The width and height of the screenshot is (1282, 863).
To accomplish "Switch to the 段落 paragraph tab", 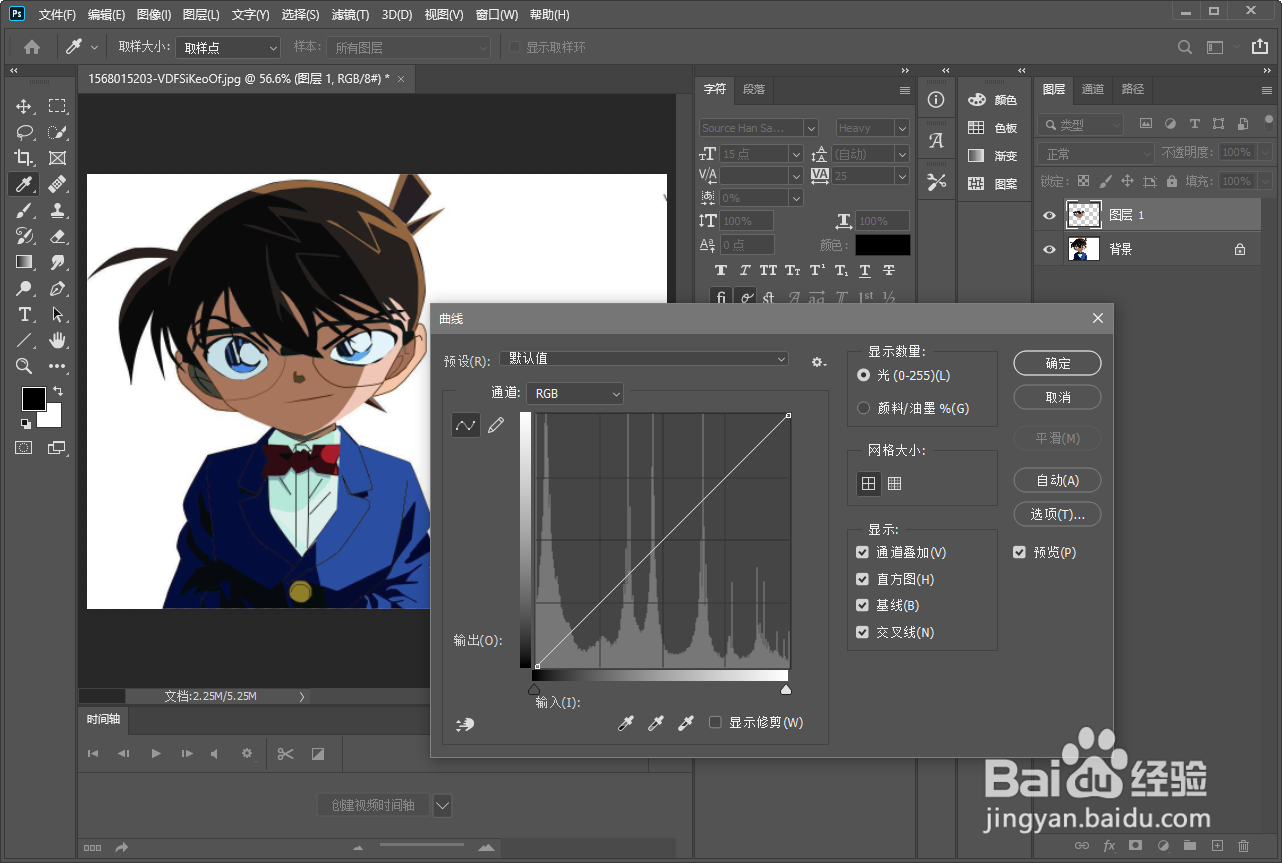I will coord(754,89).
